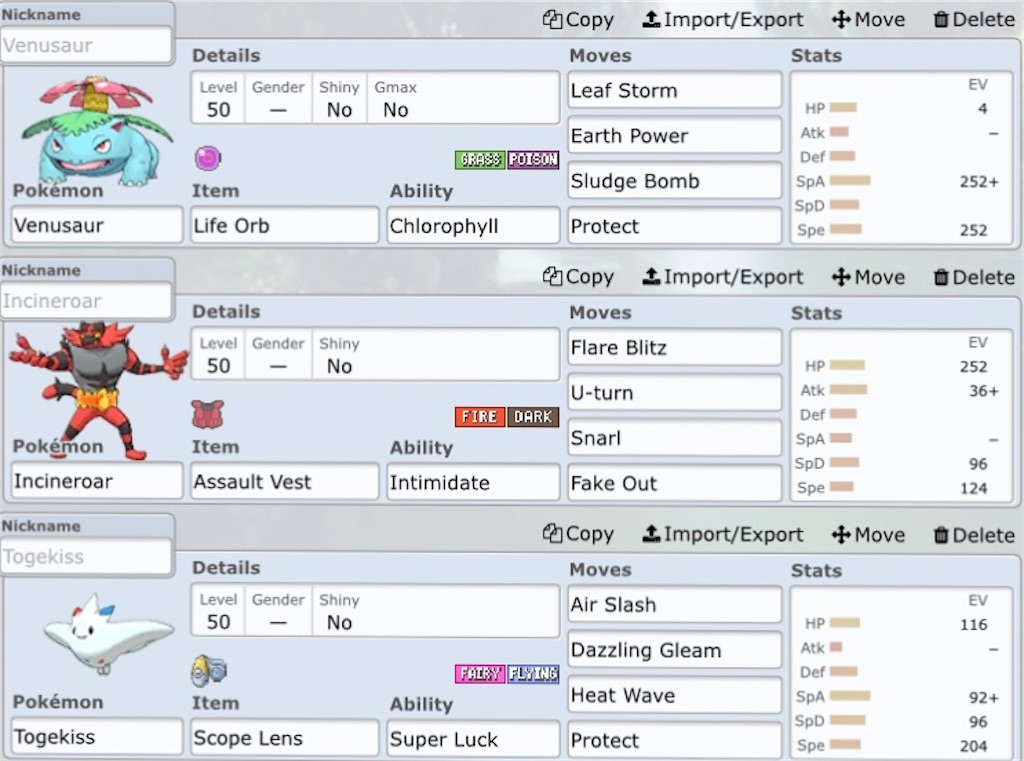
Task: Open Togekiss's stats EV panel
Action: 901,673
